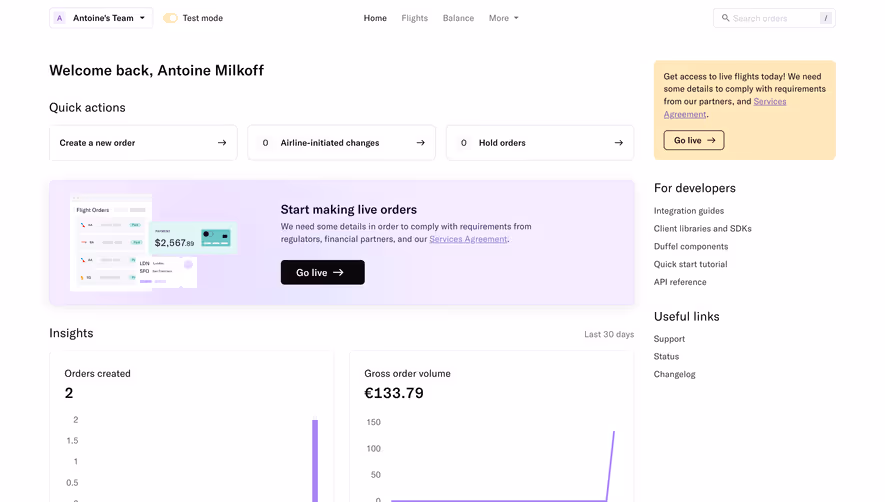885x502 pixels.
Task: Click the 'Welcome back, Antoine Milkoff' heading
Action: pyautogui.click(x=156, y=71)
